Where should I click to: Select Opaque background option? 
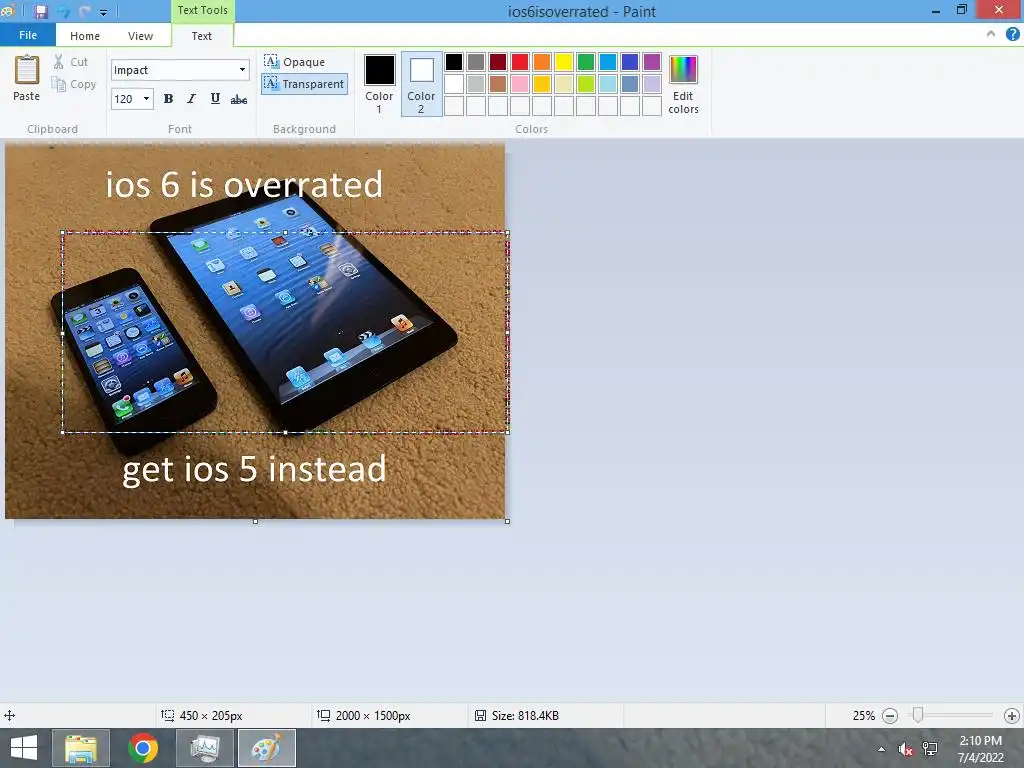point(295,62)
